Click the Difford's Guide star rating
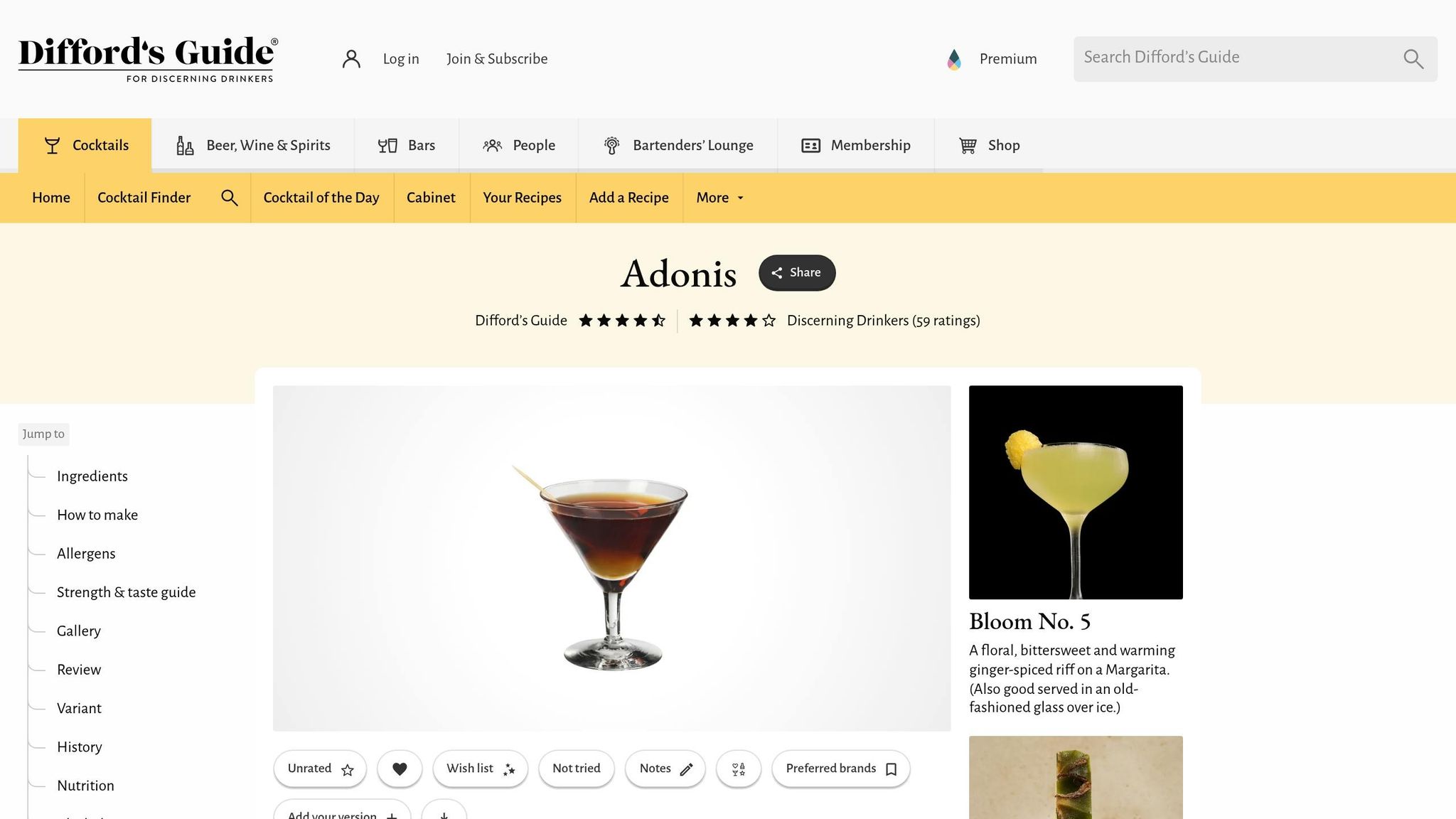This screenshot has height=819, width=1456. 622,321
